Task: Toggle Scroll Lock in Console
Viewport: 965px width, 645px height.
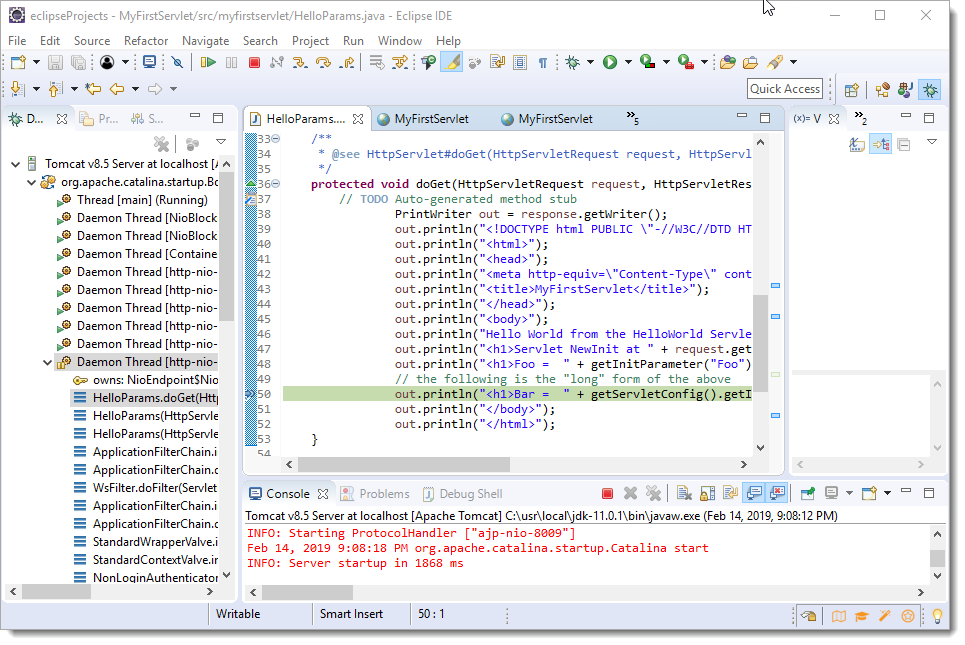Action: 708,494
